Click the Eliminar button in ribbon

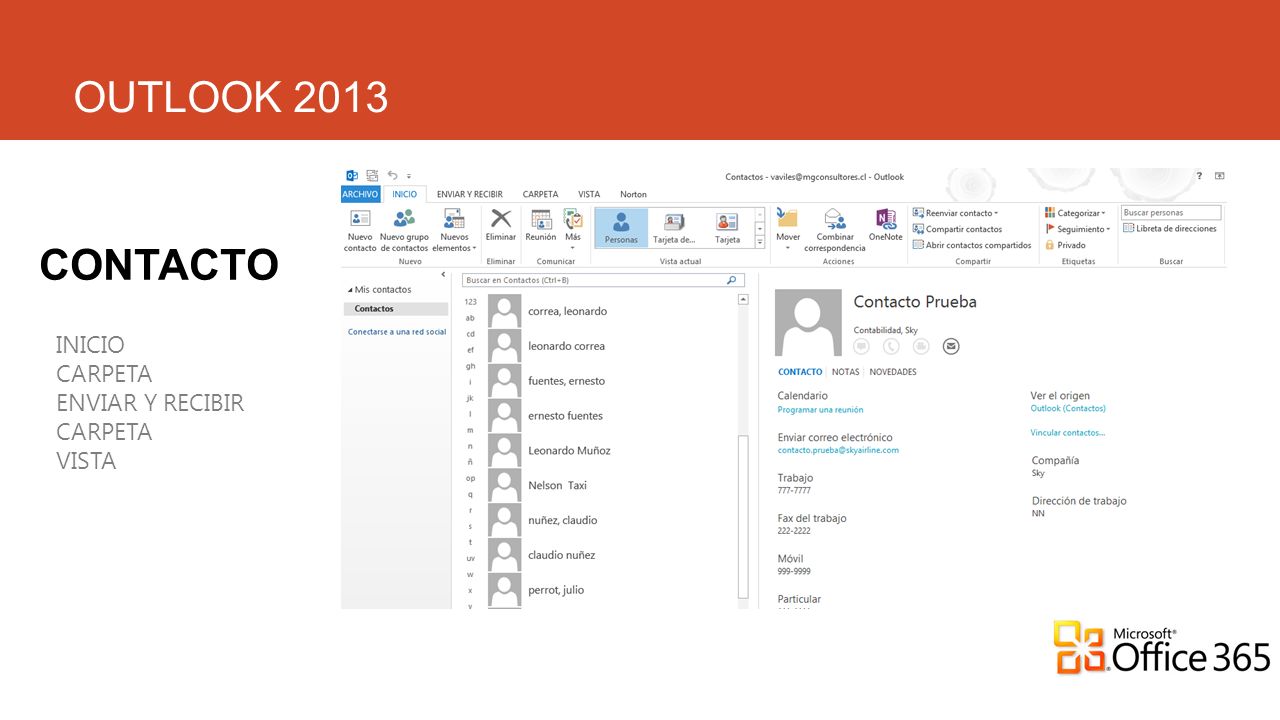[501, 225]
